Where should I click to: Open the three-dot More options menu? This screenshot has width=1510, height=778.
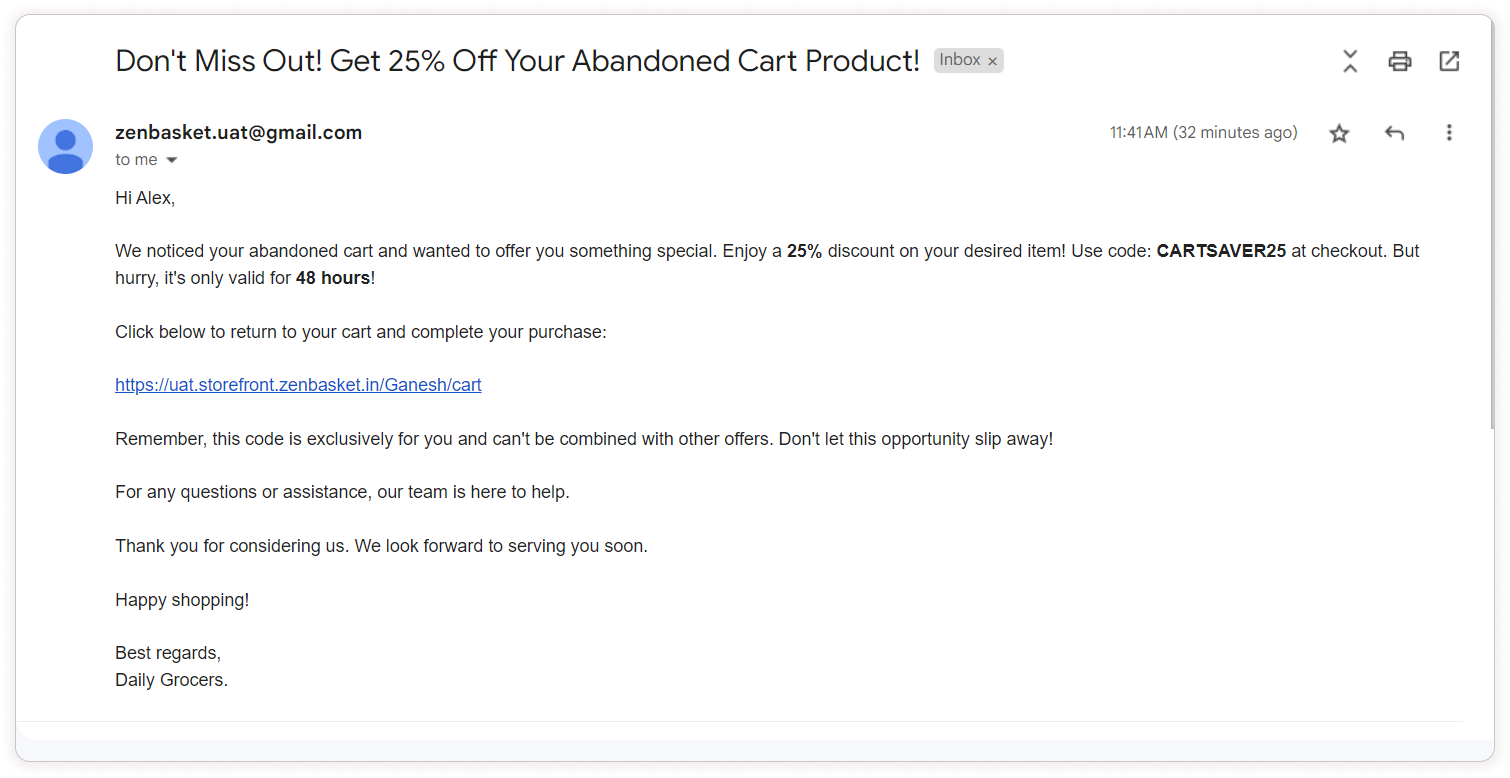(1448, 133)
